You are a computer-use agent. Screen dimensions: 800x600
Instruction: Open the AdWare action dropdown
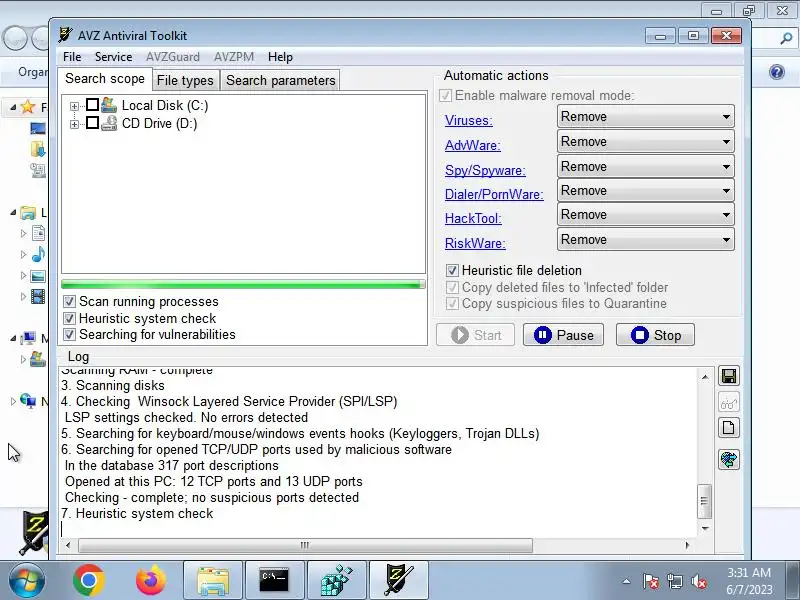[x=645, y=142]
